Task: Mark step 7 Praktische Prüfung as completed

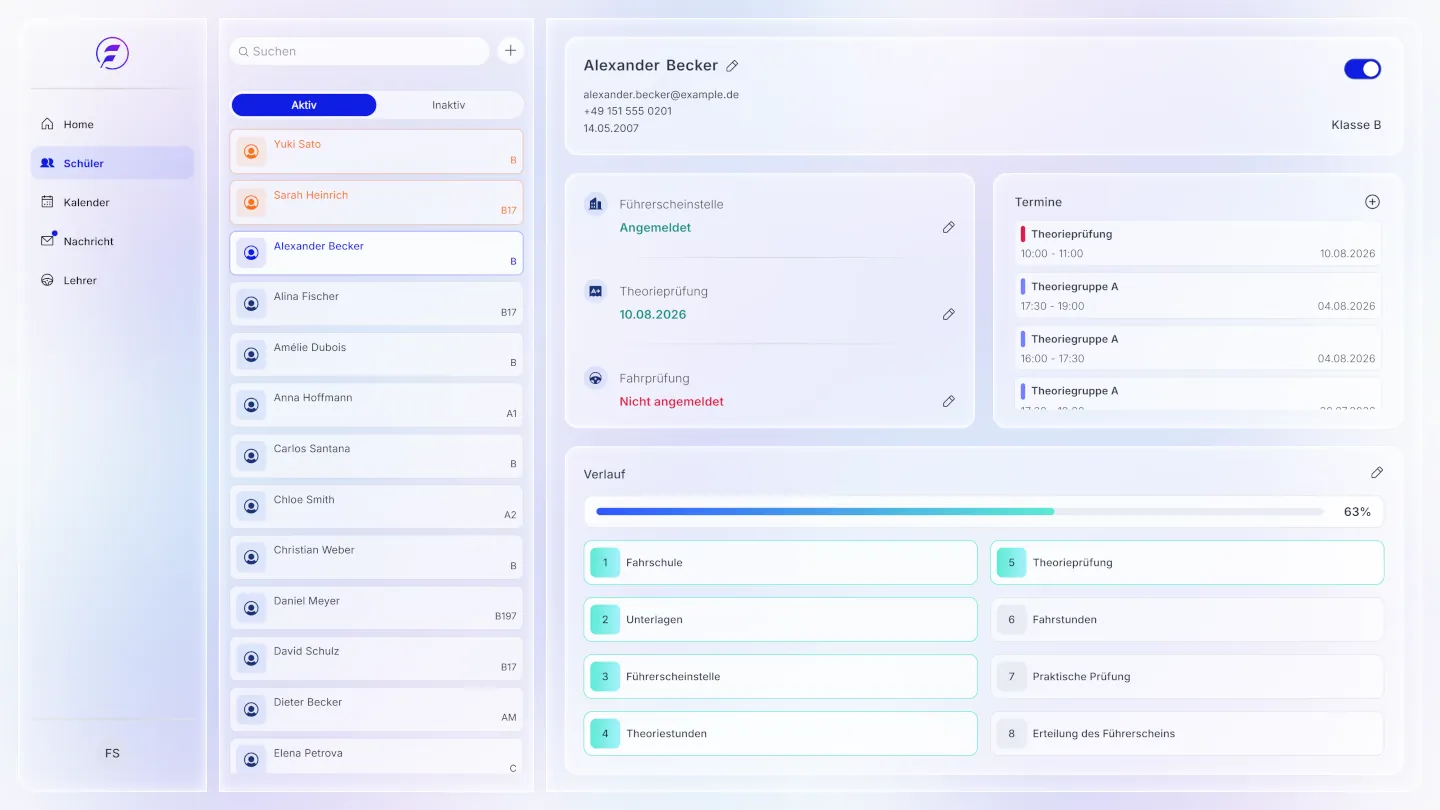Action: coord(1187,677)
